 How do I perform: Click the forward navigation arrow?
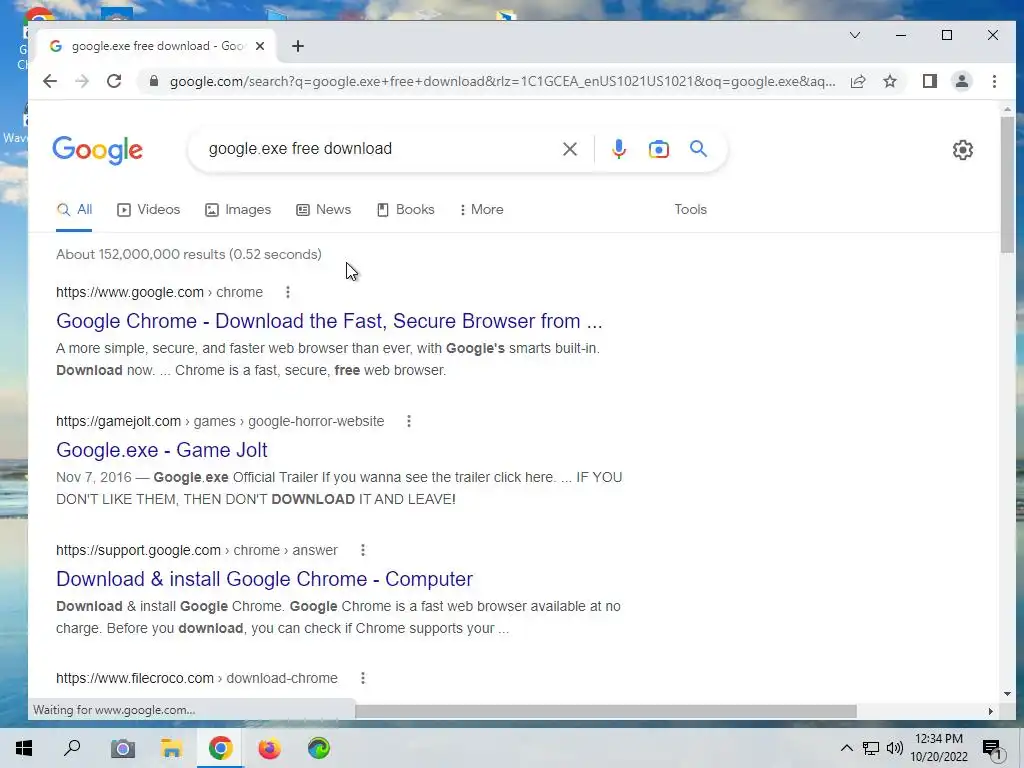point(82,81)
